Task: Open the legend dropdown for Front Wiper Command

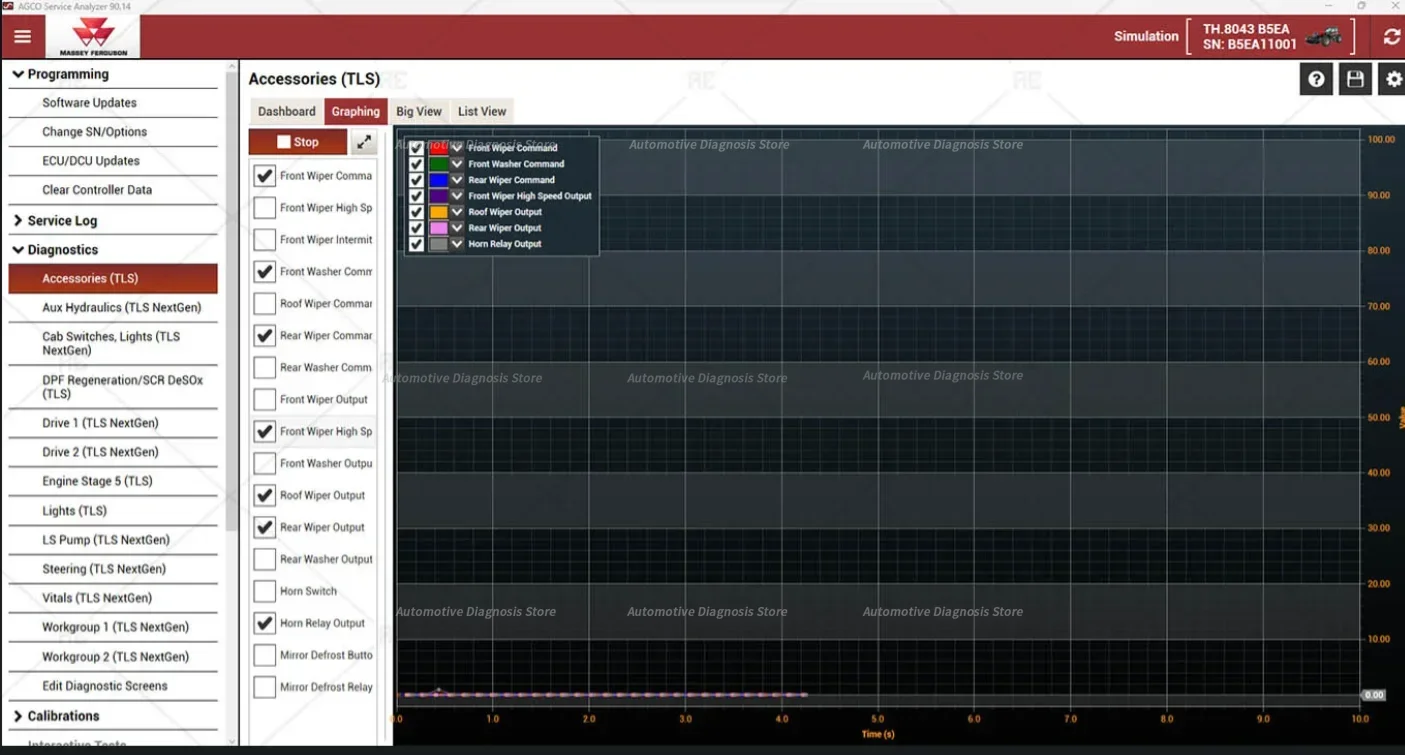Action: [457, 148]
